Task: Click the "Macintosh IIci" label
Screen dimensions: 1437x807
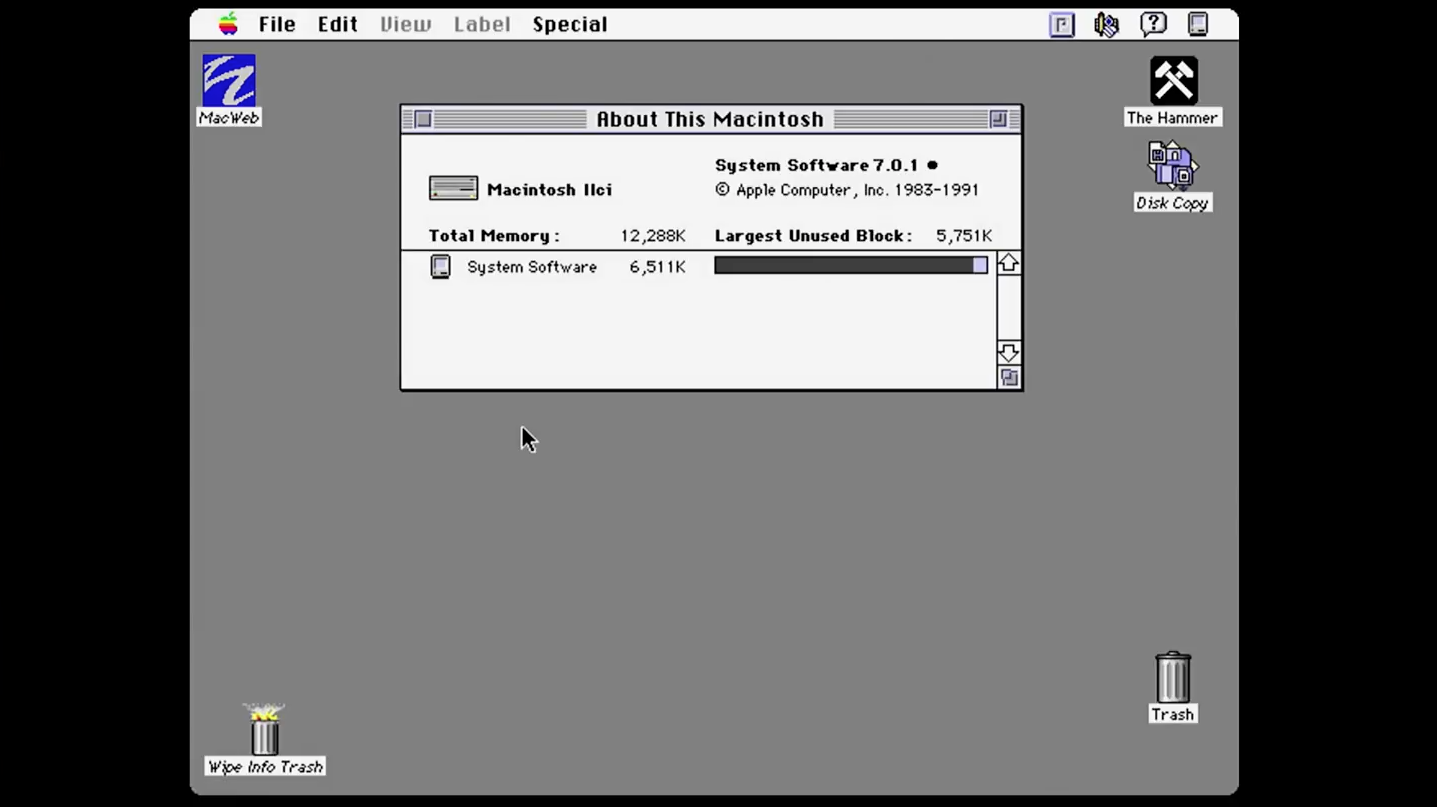Action: 549,189
